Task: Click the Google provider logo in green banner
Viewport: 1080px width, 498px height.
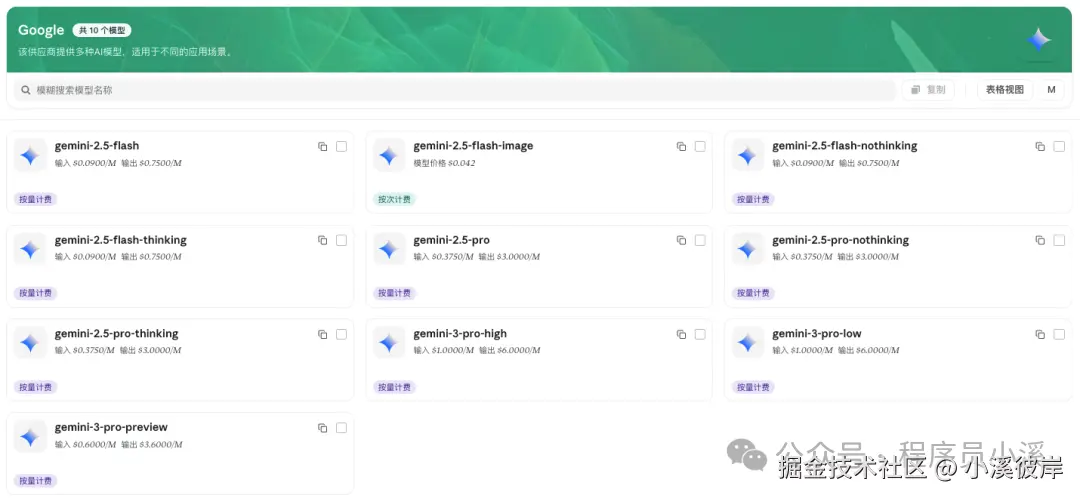Action: (1039, 40)
